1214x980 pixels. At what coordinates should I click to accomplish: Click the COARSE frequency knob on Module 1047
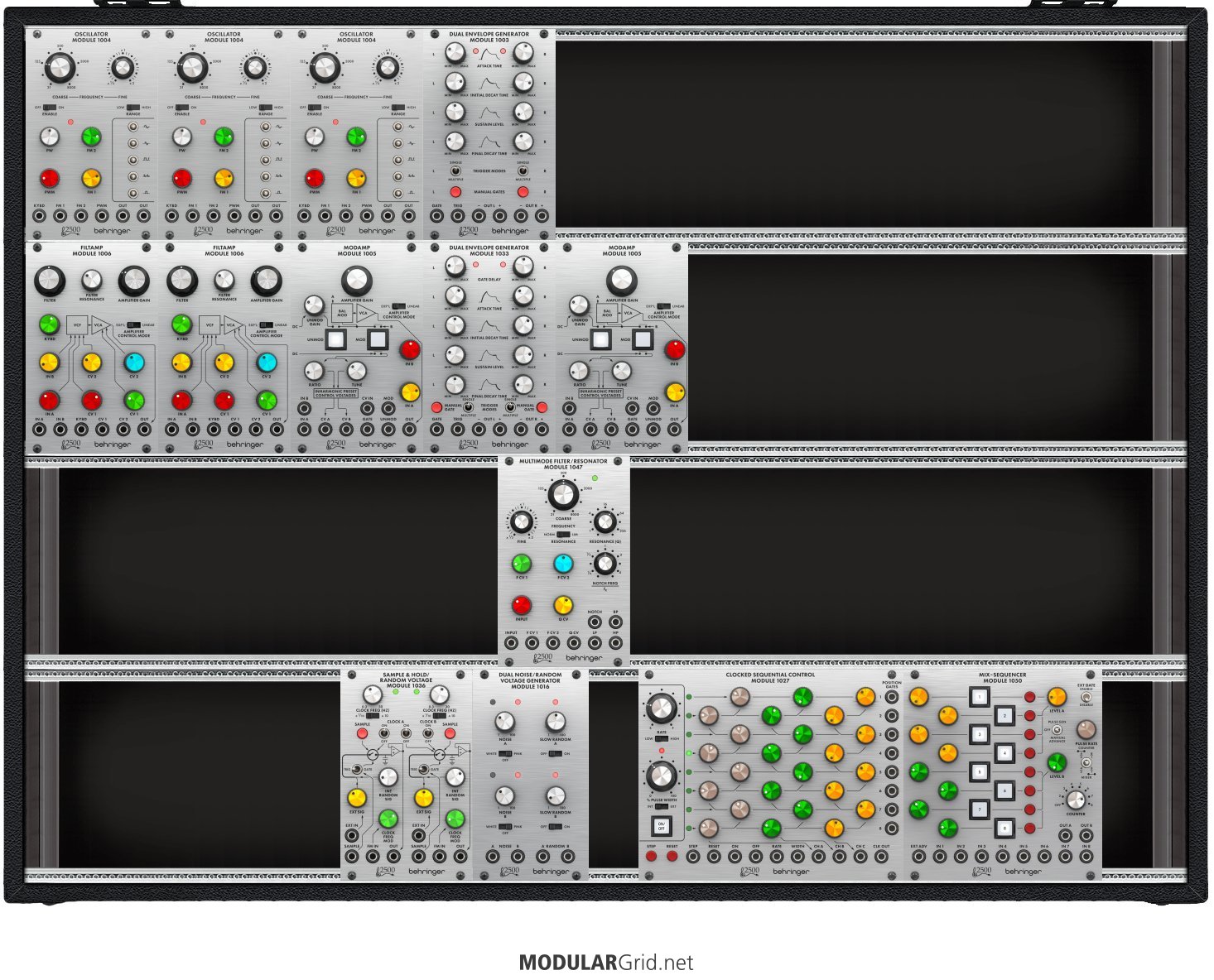[563, 496]
